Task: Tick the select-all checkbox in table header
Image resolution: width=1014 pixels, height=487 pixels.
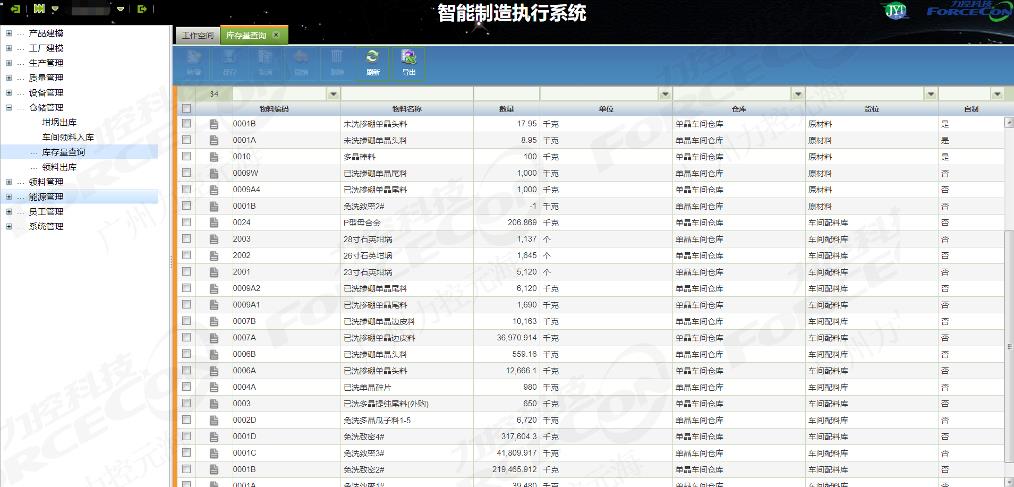Action: coord(187,109)
